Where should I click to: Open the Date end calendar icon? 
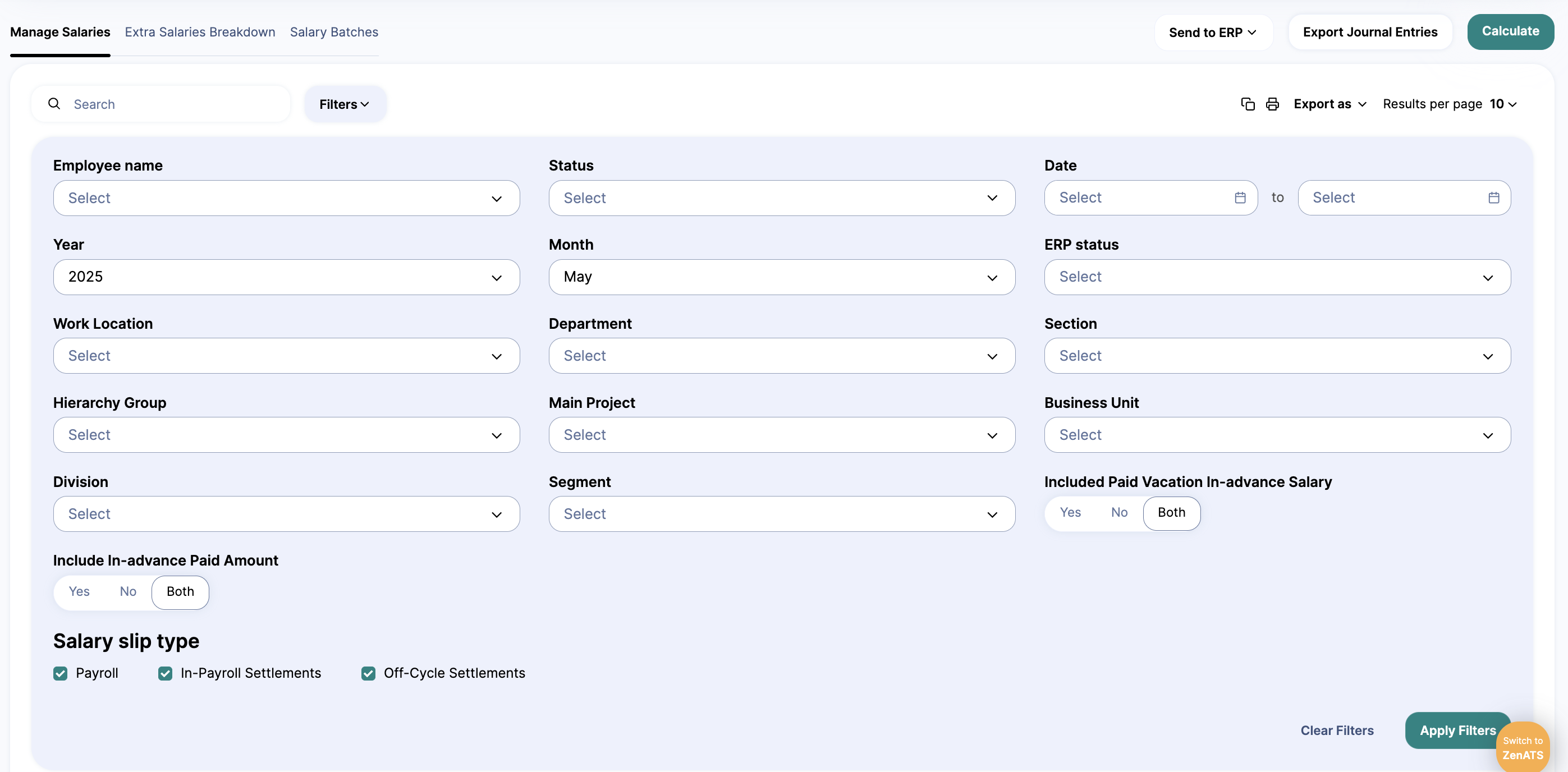click(x=1493, y=197)
